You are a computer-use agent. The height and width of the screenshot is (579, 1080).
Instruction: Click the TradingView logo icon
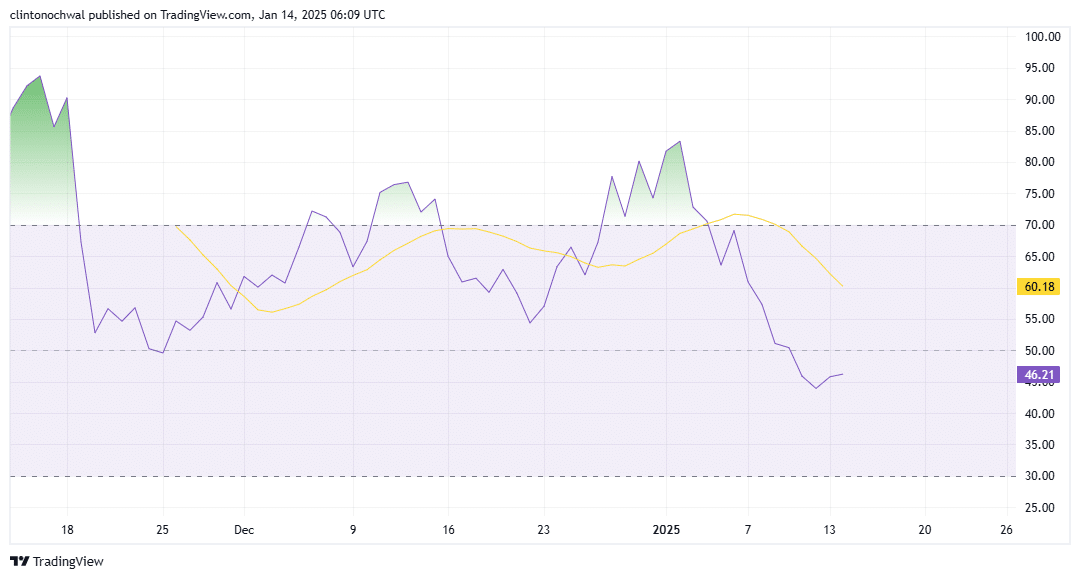(x=19, y=561)
